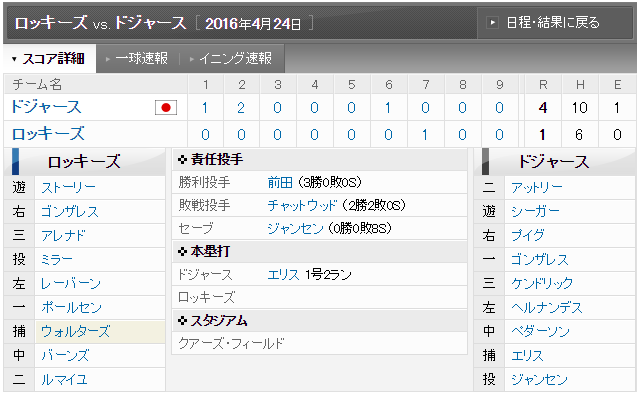Open winning pitcher 前田 link
The image size is (640, 400).
[x=280, y=182]
